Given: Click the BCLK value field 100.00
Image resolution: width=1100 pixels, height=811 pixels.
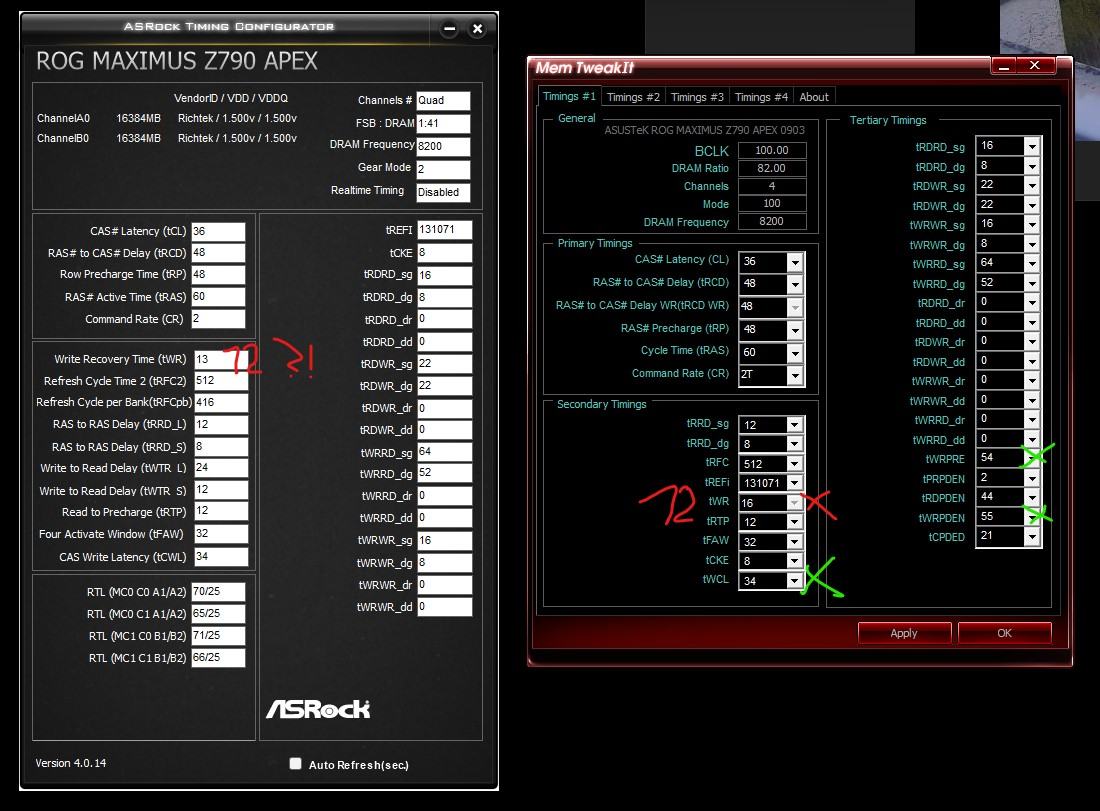Looking at the screenshot, I should (x=772, y=150).
